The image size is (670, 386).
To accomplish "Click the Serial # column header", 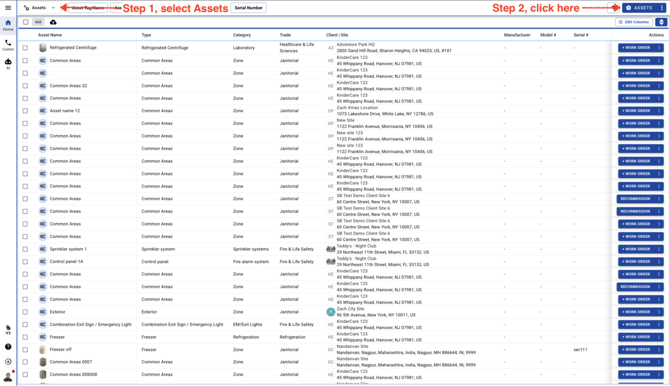I will pos(581,35).
